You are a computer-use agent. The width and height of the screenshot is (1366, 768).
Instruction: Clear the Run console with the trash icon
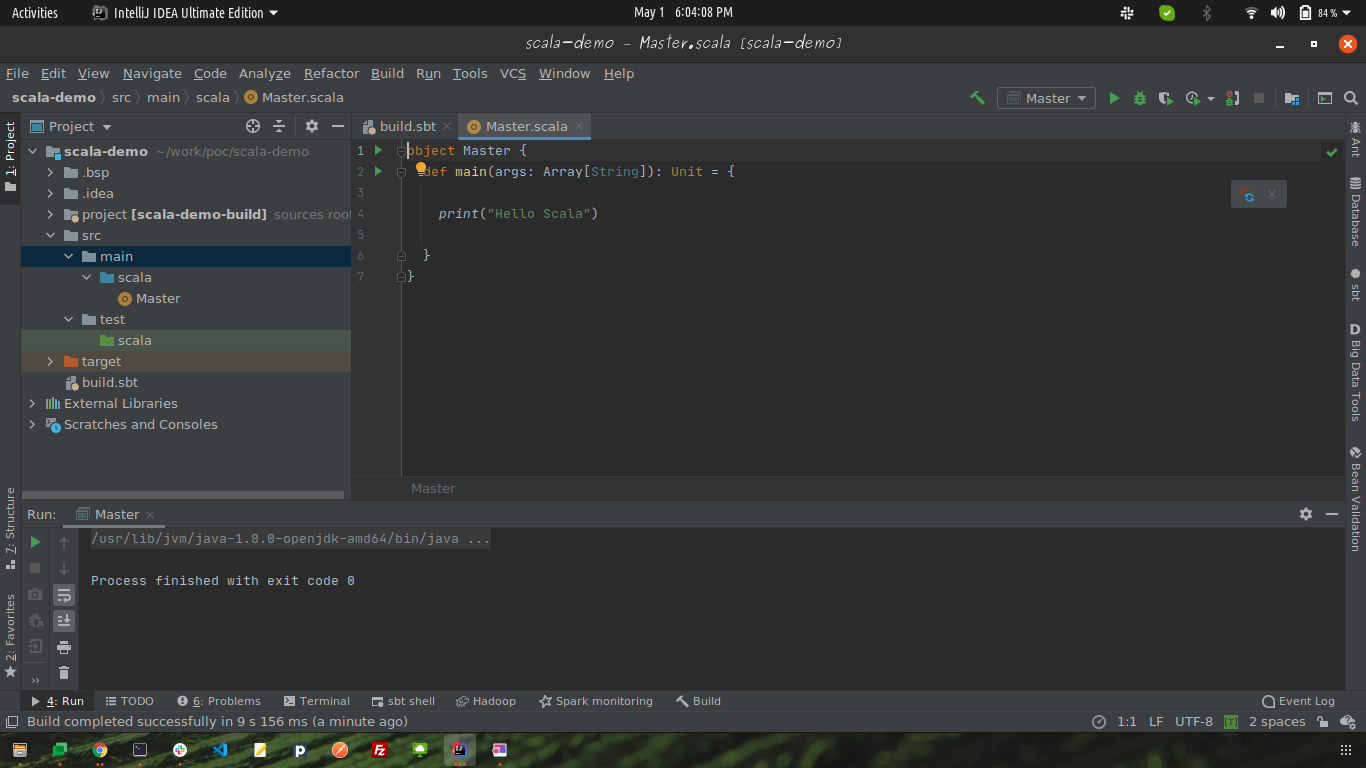tap(64, 672)
